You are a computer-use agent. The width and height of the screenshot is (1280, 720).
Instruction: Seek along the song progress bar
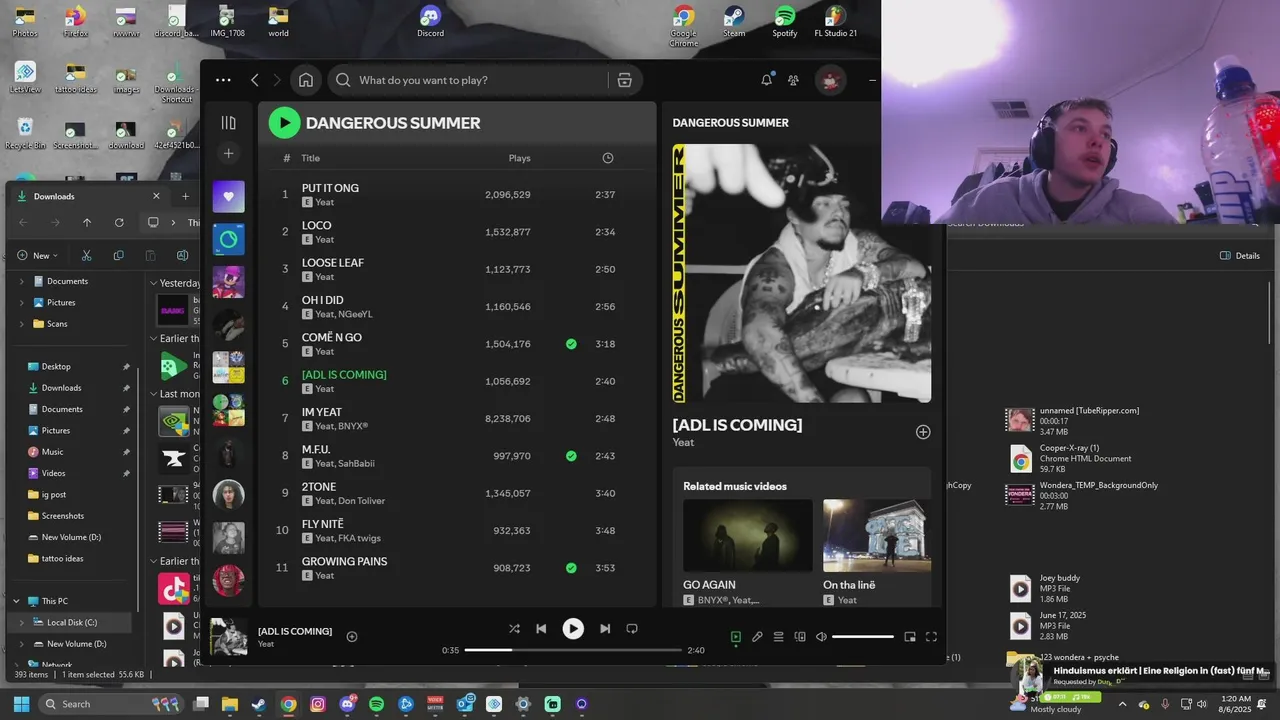coord(573,650)
